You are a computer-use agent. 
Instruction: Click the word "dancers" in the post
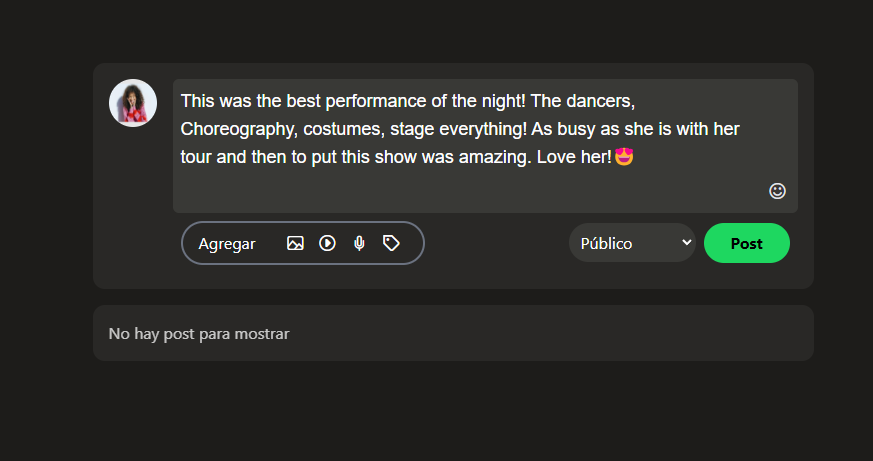click(x=600, y=102)
